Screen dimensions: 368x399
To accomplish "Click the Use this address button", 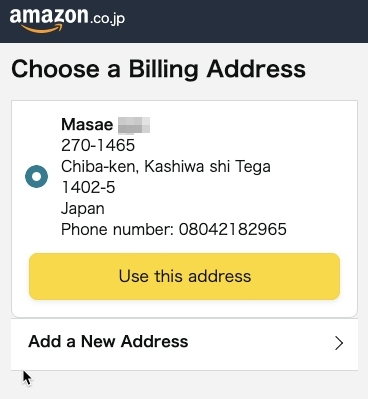I will tap(184, 276).
